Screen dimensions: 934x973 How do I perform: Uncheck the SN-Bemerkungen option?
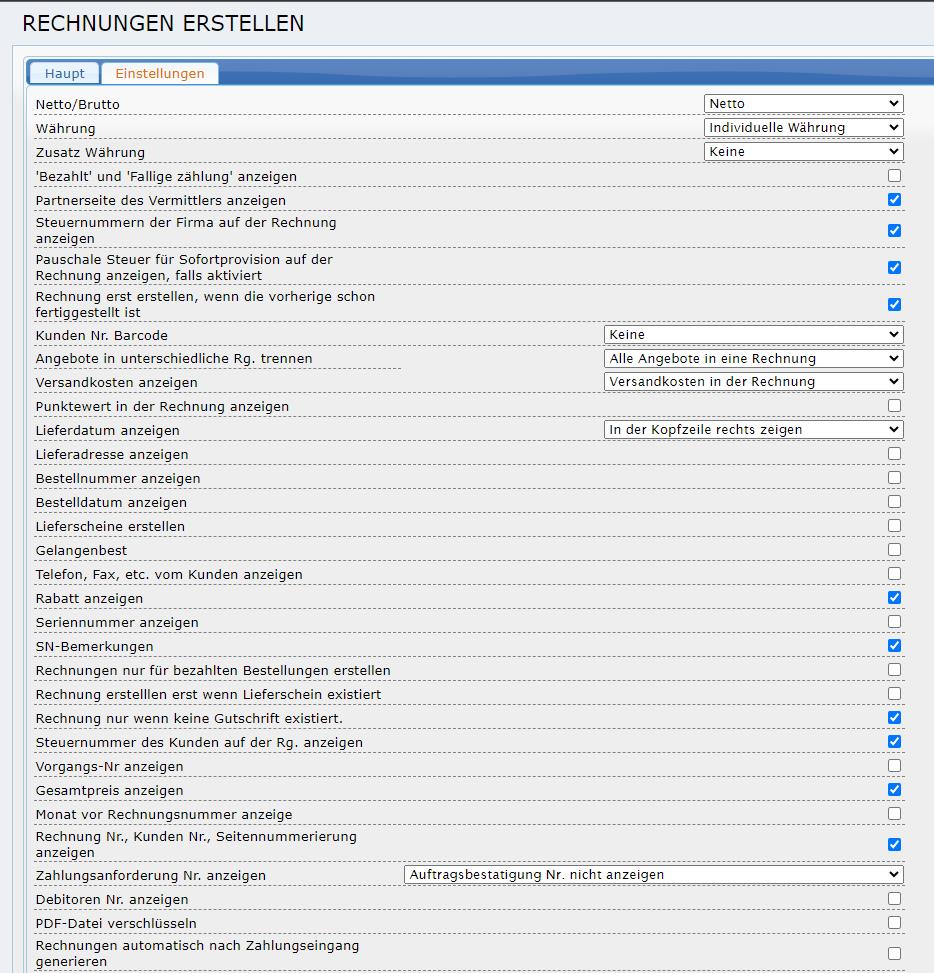pyautogui.click(x=894, y=646)
